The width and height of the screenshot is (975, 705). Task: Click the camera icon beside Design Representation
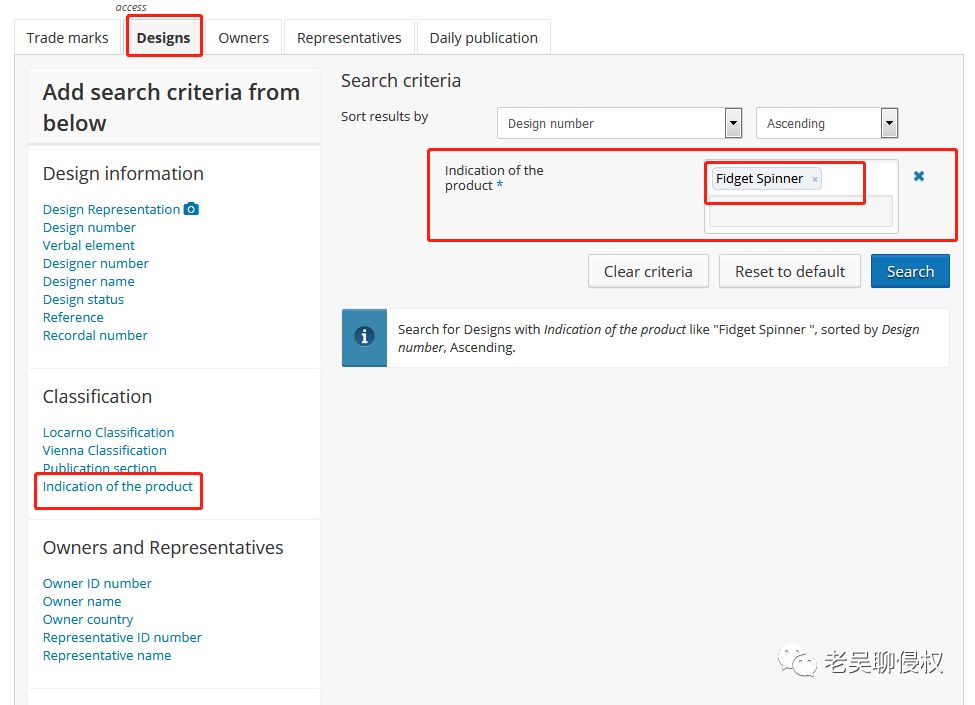191,209
